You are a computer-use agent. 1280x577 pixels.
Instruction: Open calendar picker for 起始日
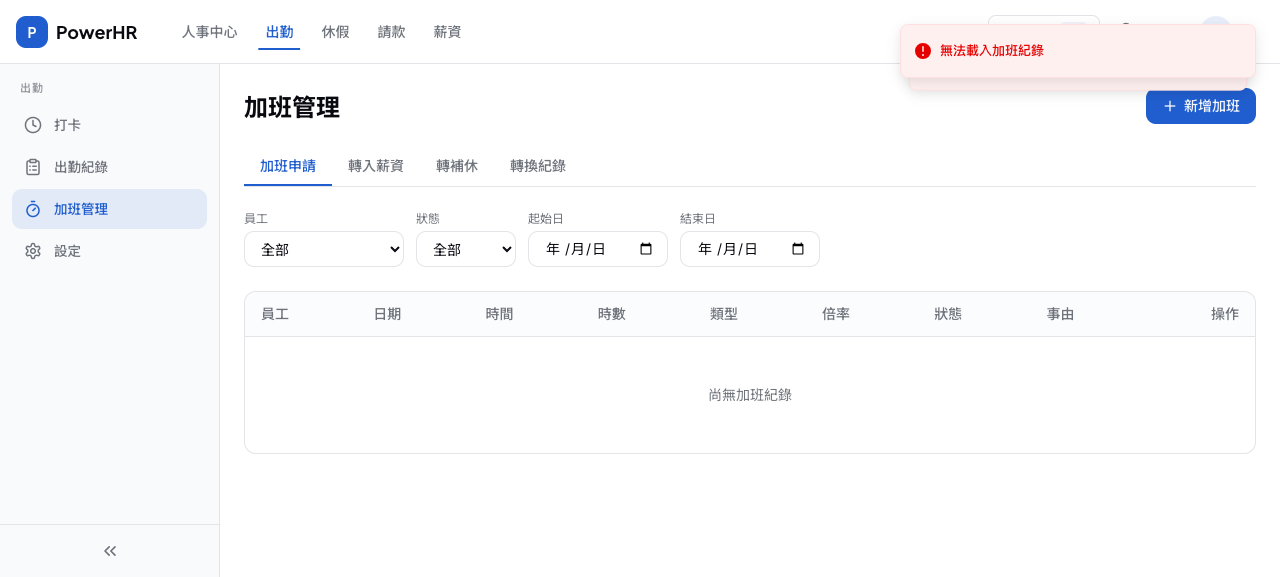click(646, 249)
